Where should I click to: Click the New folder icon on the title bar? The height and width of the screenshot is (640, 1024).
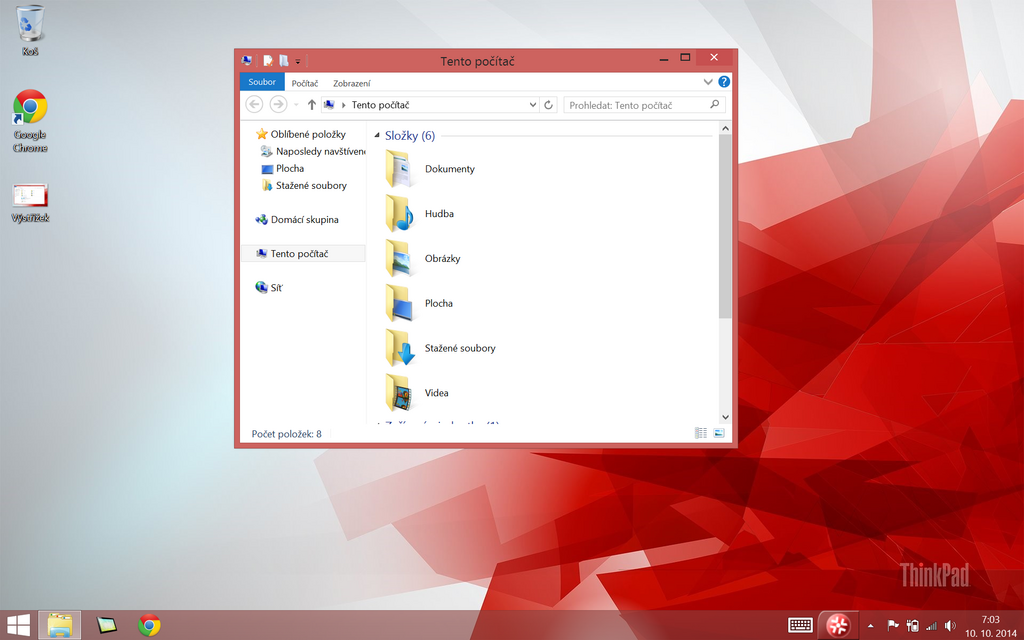(284, 60)
